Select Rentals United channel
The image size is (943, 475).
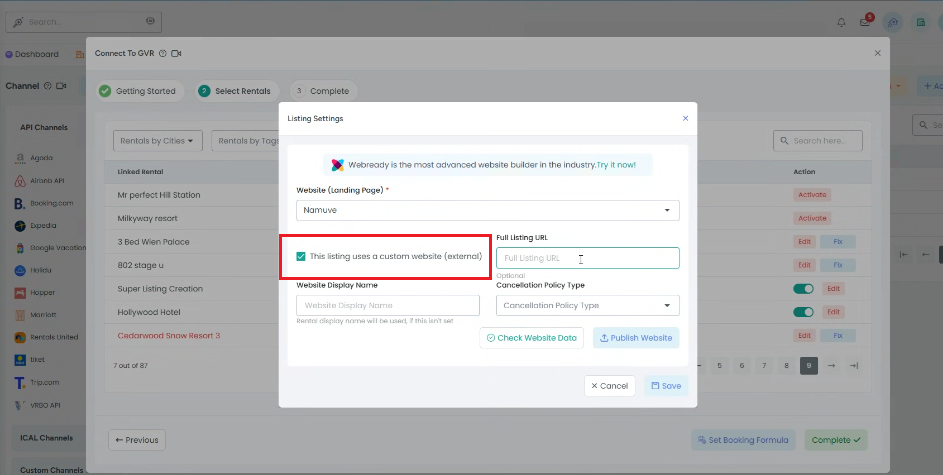(x=46, y=337)
